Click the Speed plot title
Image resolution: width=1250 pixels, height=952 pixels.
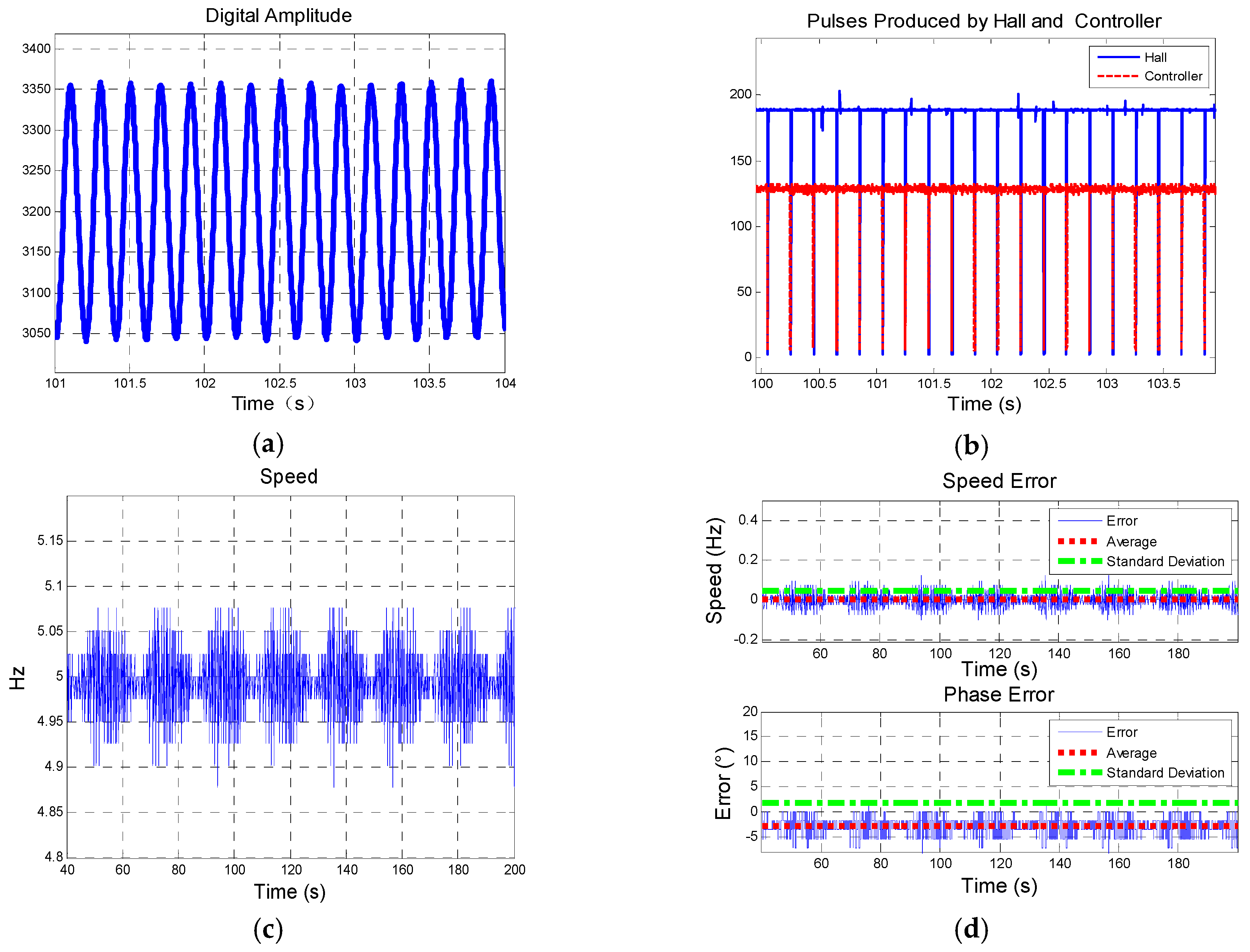pos(288,476)
